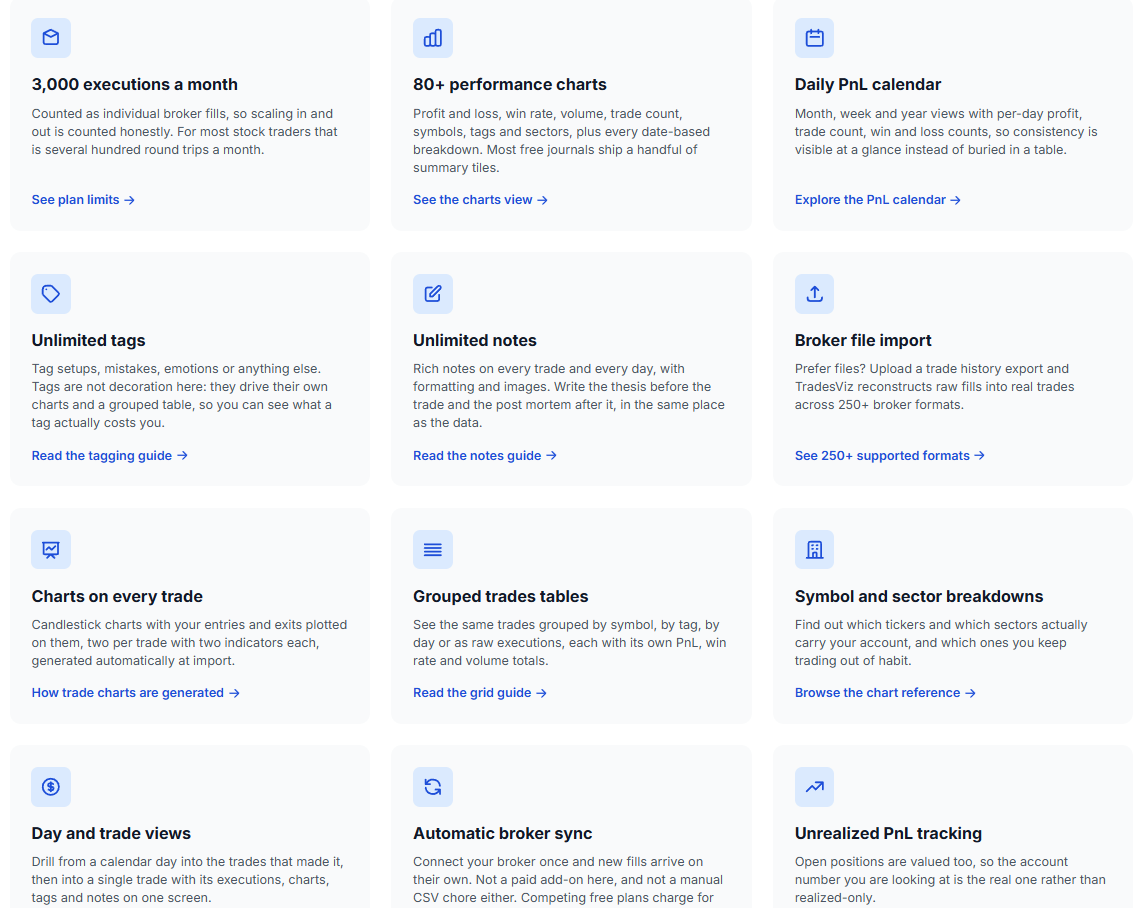Follow the Explore the PnL calendar link
1138x908 pixels.
(877, 200)
